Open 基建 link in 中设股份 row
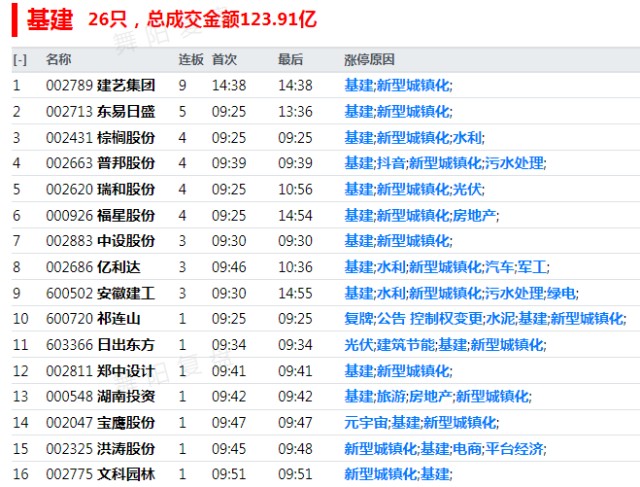This screenshot has height=487, width=640. click(x=359, y=240)
